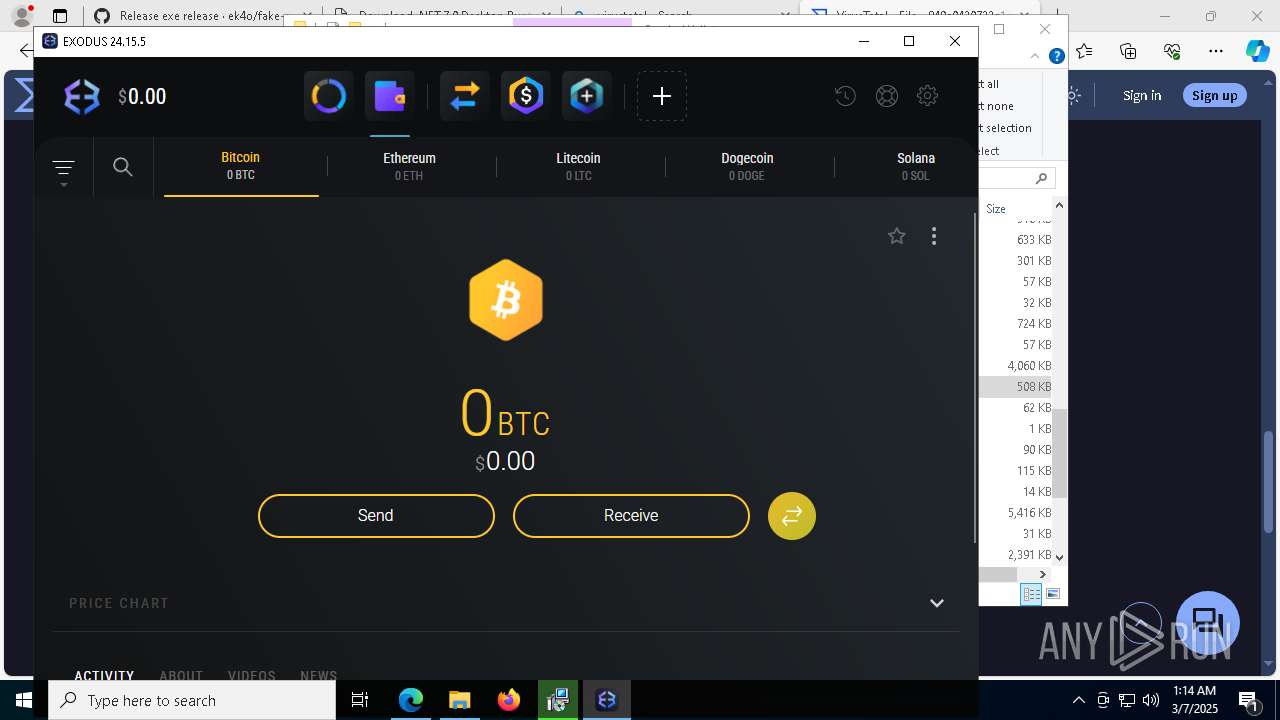Show hidden tray icons chevron

point(1078,700)
